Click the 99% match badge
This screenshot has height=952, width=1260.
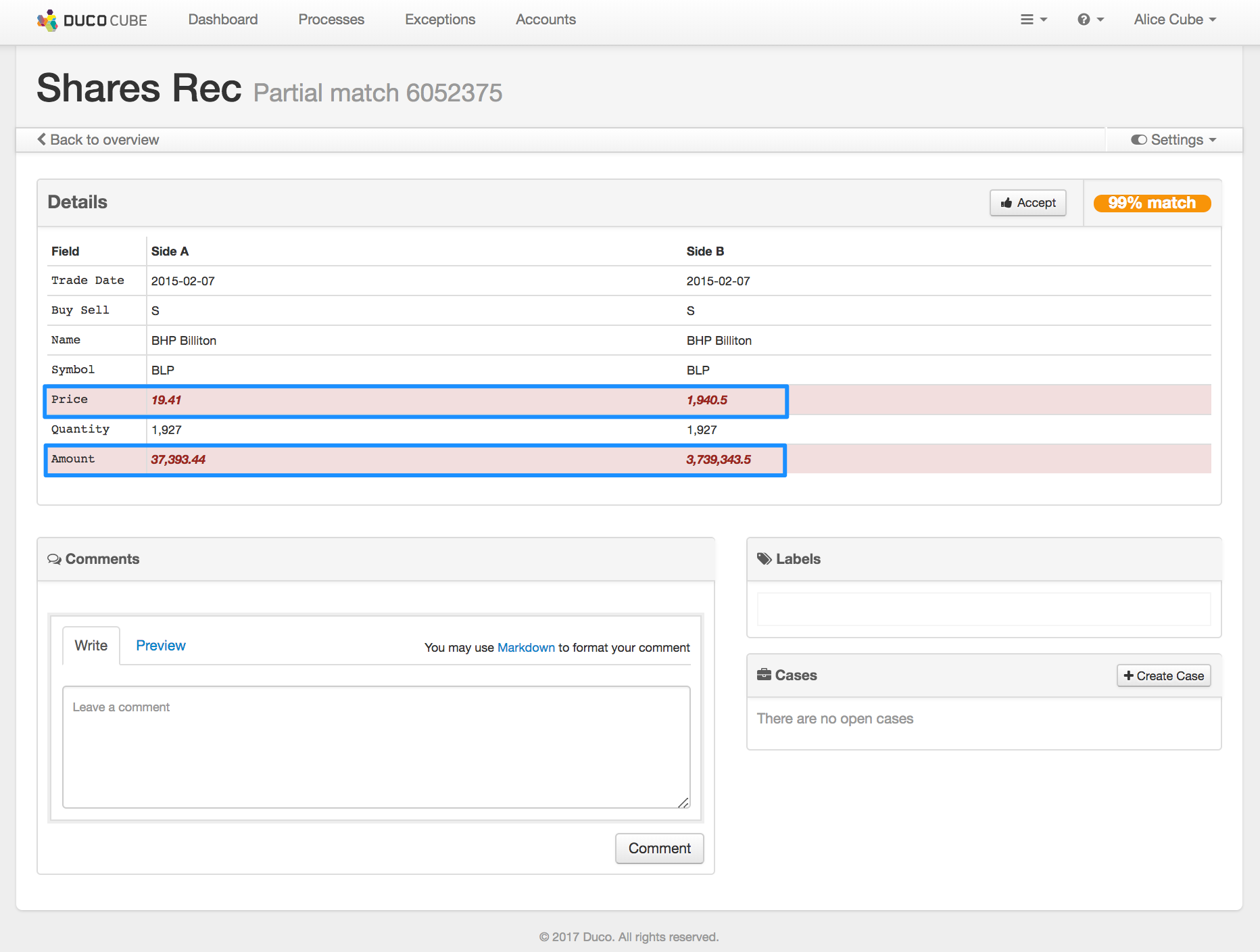[1151, 203]
